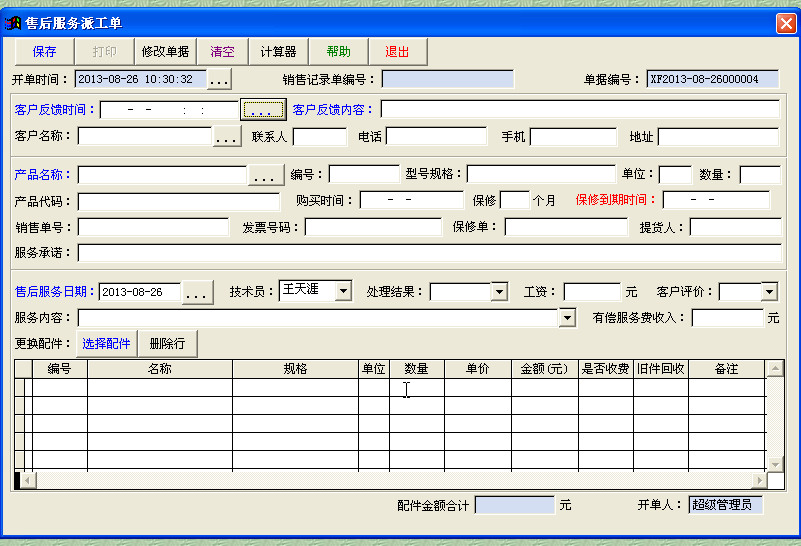Image resolution: width=801 pixels, height=546 pixels.
Task: Click the 客户名称 input field
Action: click(x=145, y=136)
